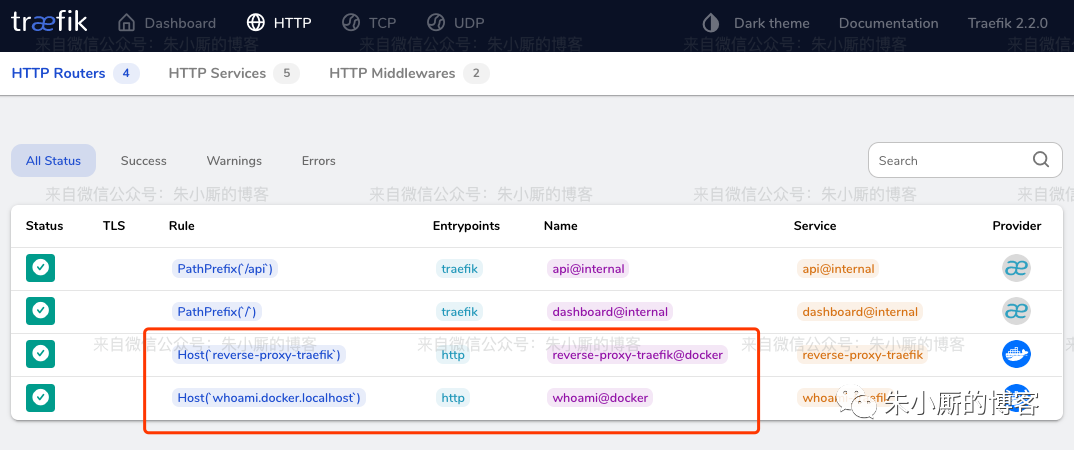Click the Name column header
This screenshot has height=450, width=1074.
pyautogui.click(x=560, y=225)
